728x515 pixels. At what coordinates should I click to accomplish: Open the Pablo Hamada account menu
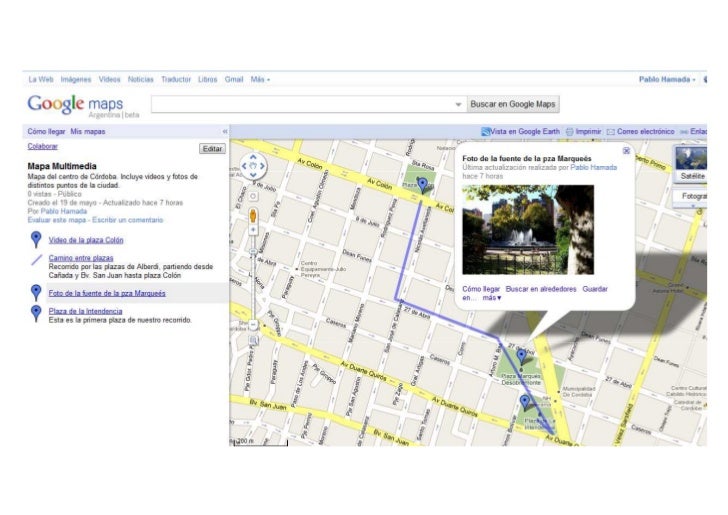coord(667,79)
